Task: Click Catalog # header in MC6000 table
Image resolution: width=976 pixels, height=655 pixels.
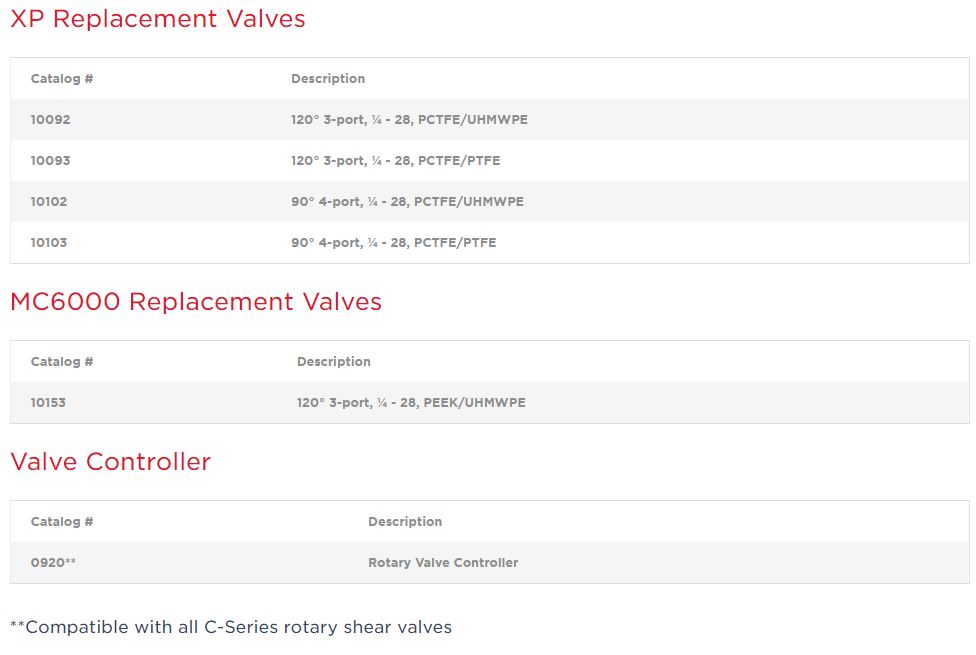Action: tap(62, 362)
